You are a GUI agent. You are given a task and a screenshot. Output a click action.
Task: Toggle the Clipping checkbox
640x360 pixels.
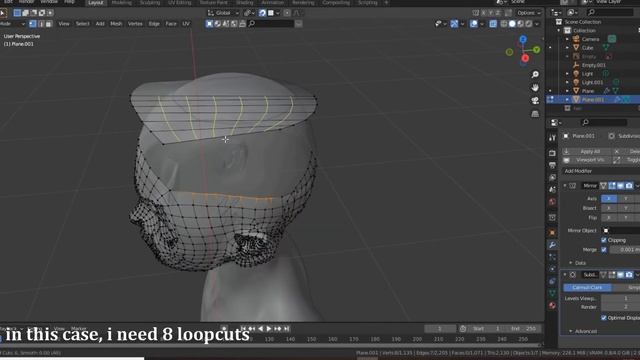tap(604, 240)
